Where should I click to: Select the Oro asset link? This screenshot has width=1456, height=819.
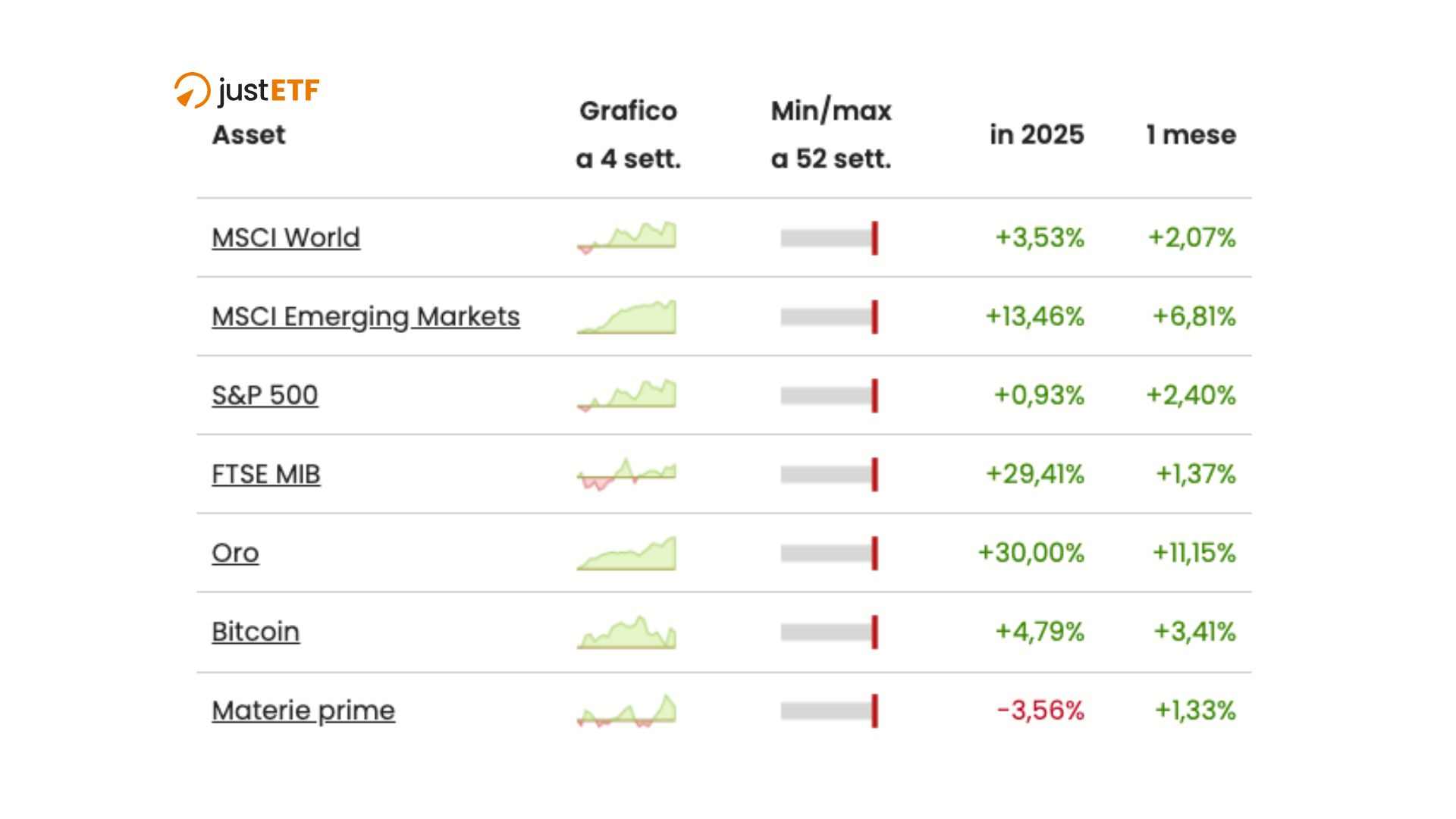point(235,554)
